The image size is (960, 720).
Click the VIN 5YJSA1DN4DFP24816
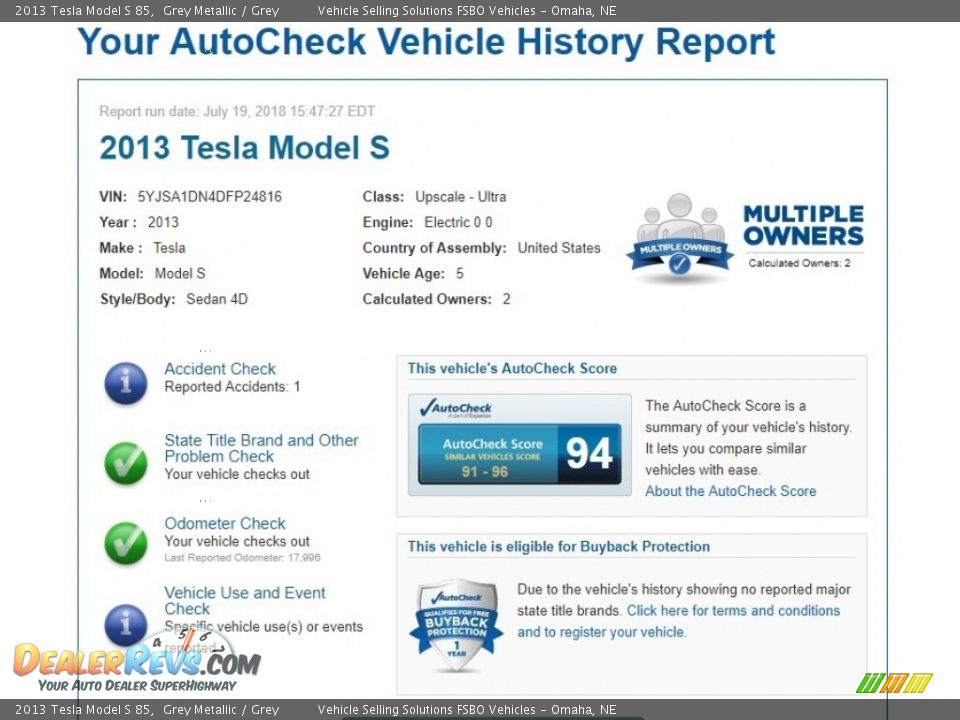click(209, 197)
